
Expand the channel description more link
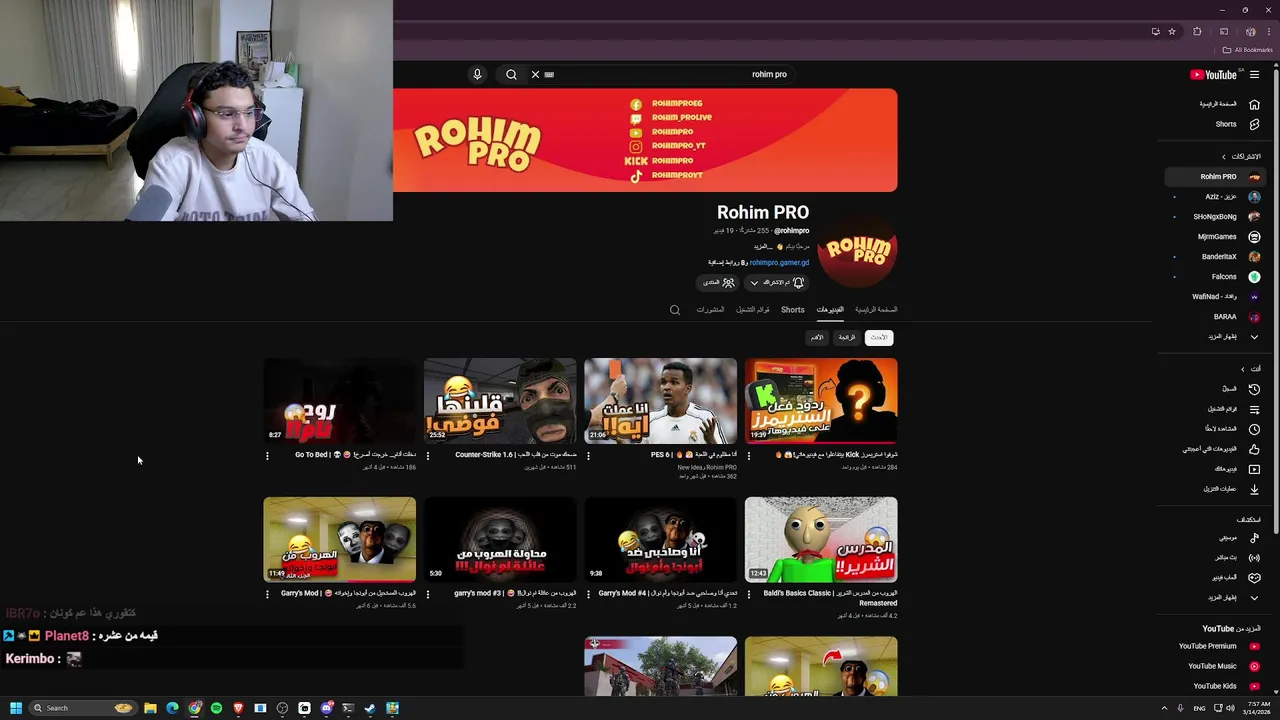[x=763, y=247]
